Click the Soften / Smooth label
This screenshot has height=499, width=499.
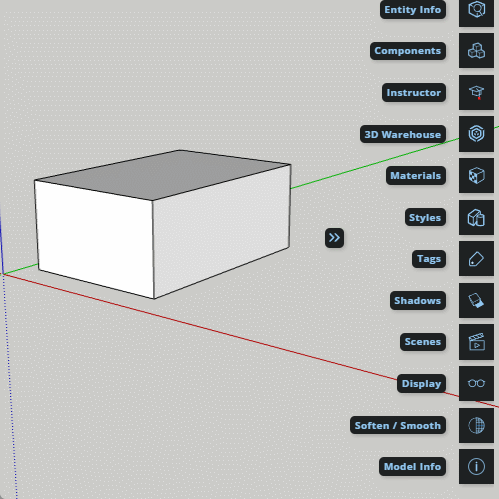[398, 425]
